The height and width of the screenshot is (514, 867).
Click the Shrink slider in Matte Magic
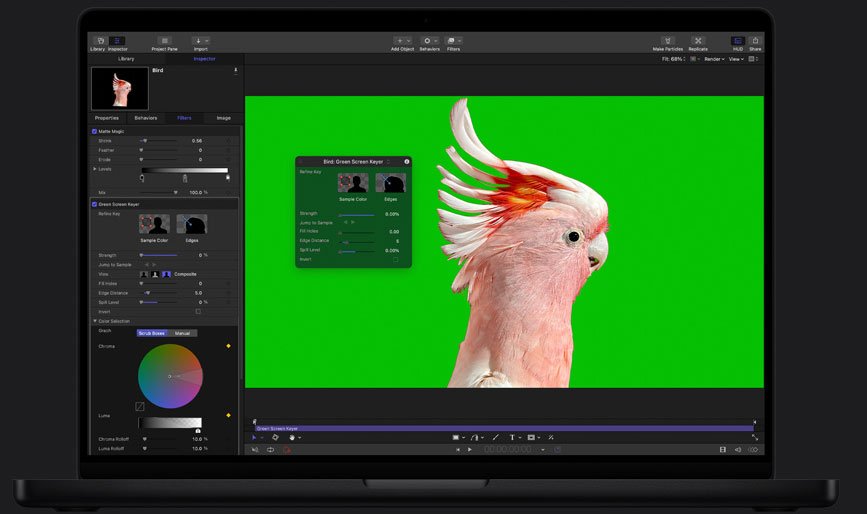click(x=159, y=141)
